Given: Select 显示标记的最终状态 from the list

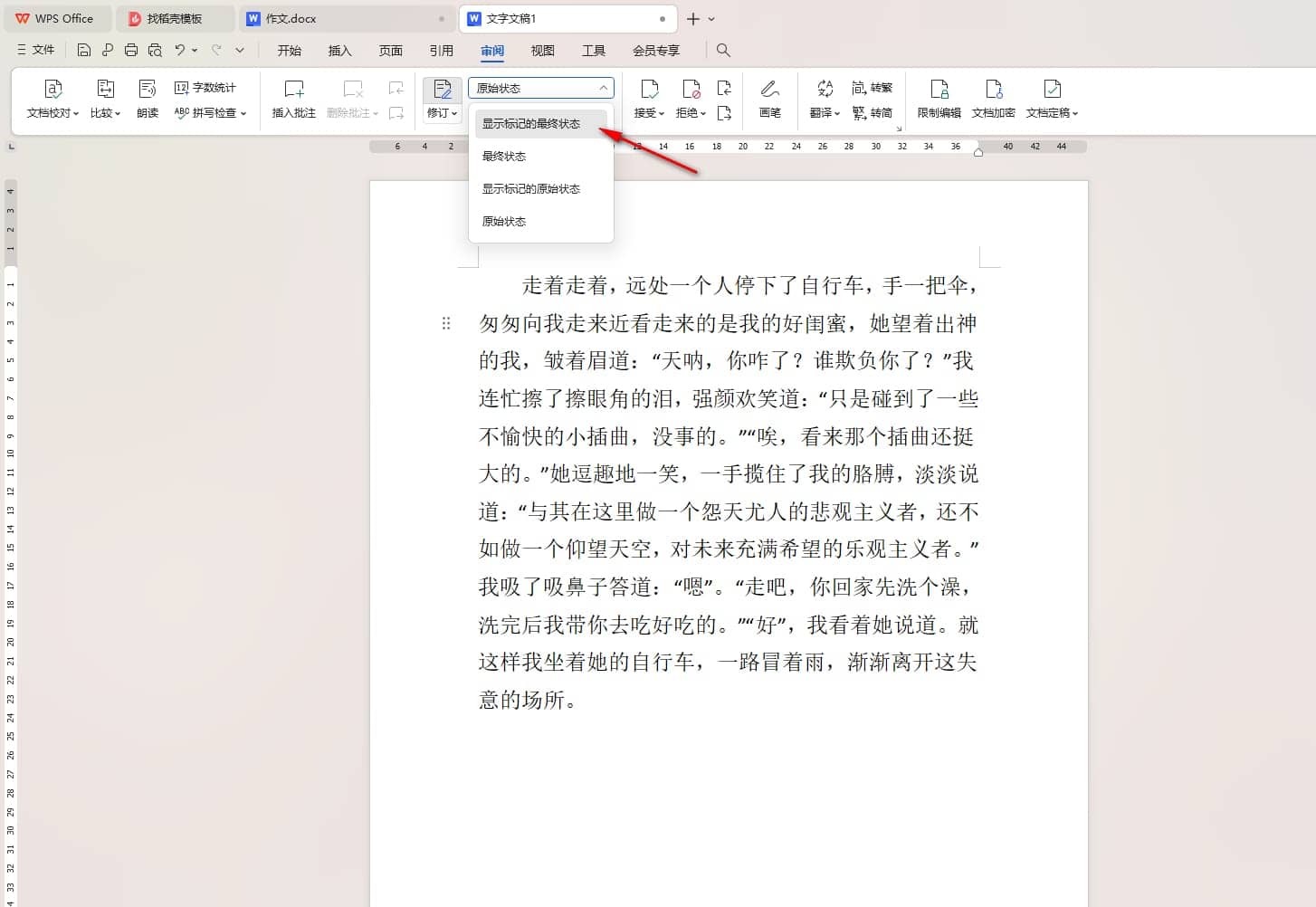Looking at the screenshot, I should pos(541,124).
